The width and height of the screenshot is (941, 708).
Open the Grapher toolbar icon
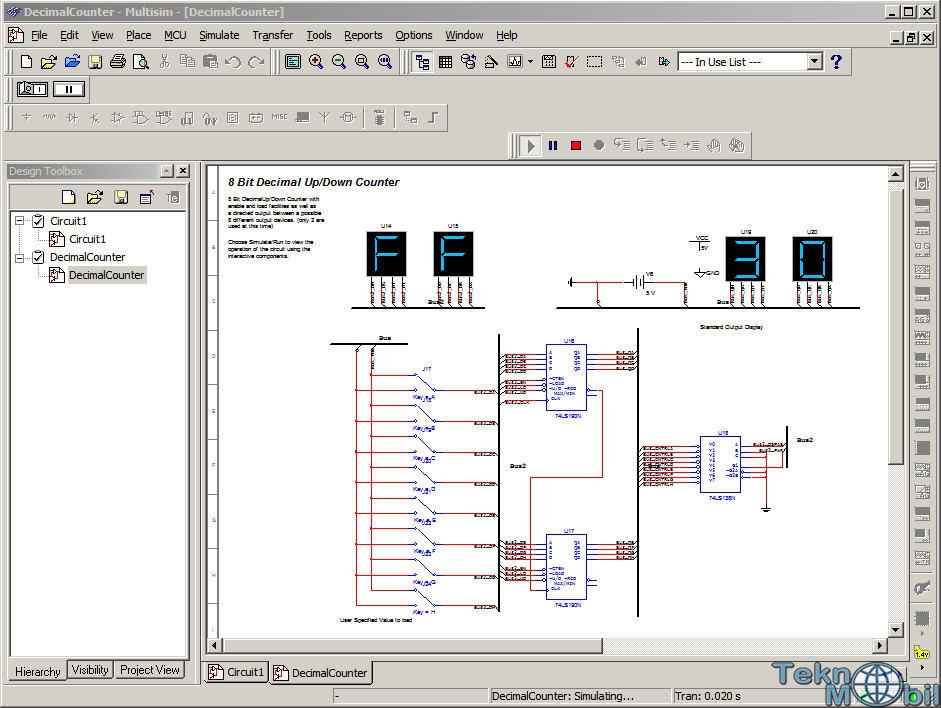tap(515, 62)
